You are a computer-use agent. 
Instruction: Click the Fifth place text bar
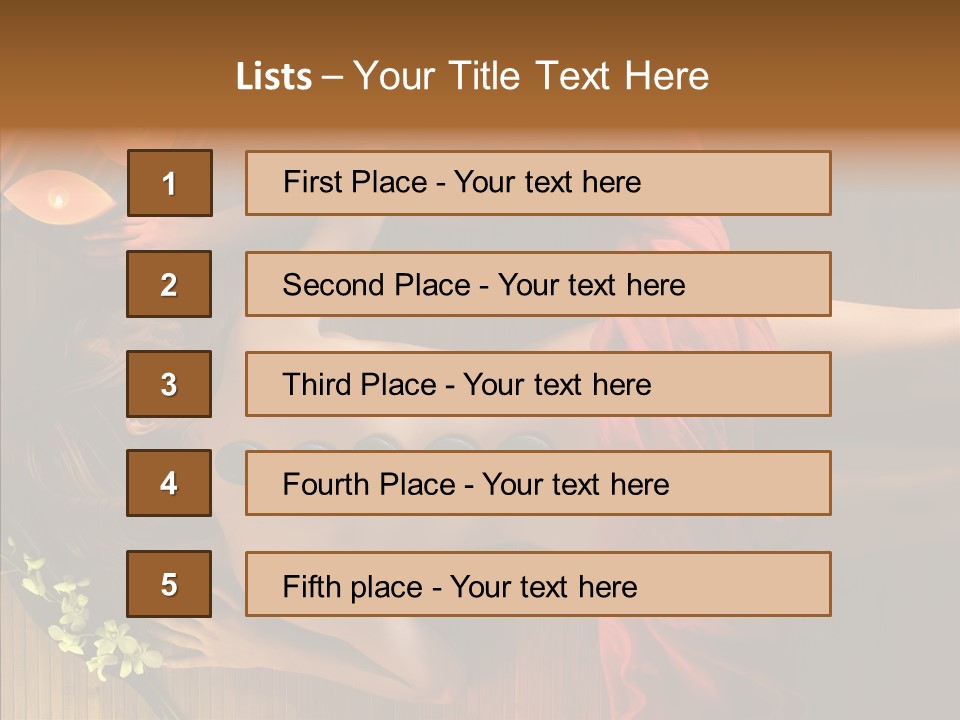(x=538, y=583)
